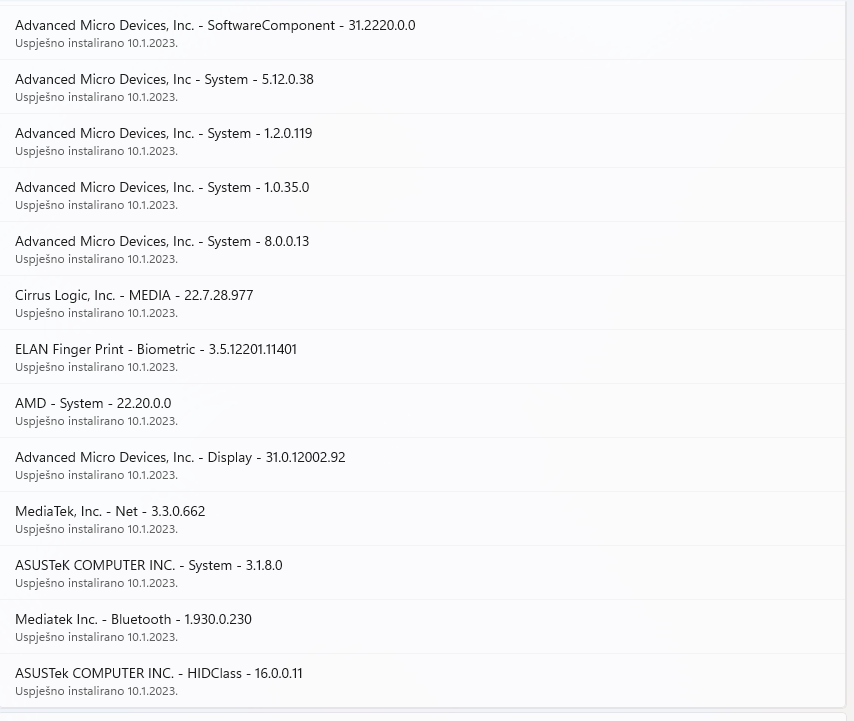Click Advanced Micro Devices System 5.12.0.38 entry
854x721 pixels.
422,87
